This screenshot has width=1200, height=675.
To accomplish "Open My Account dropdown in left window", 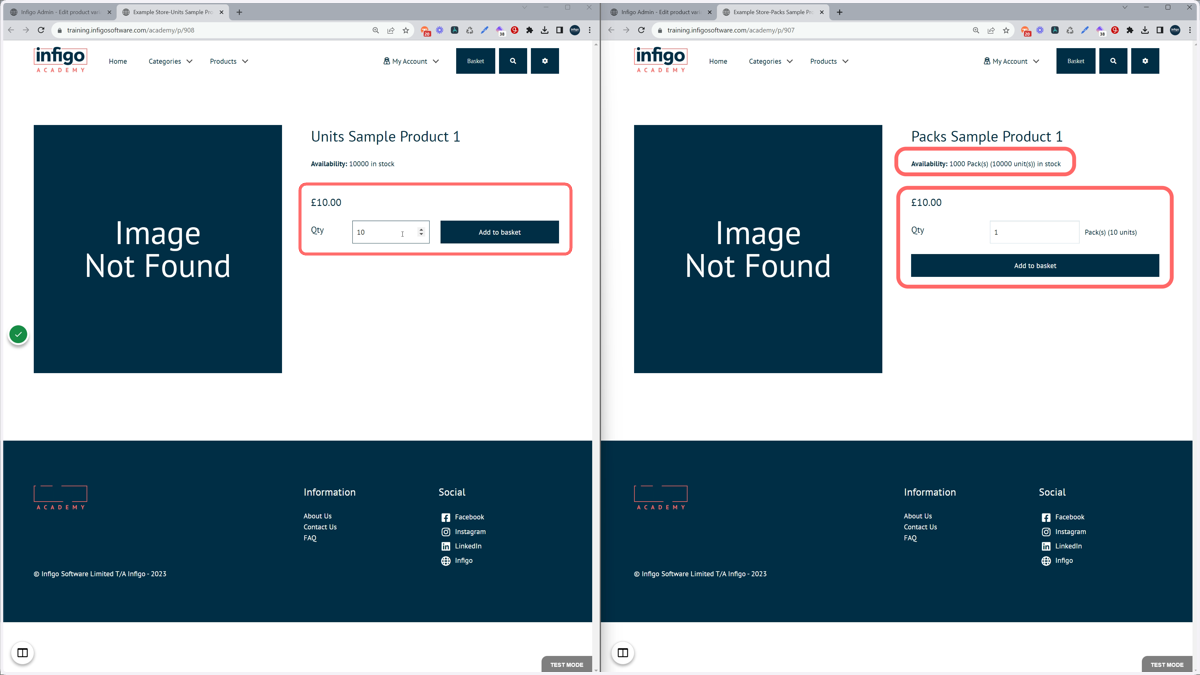I will (411, 61).
